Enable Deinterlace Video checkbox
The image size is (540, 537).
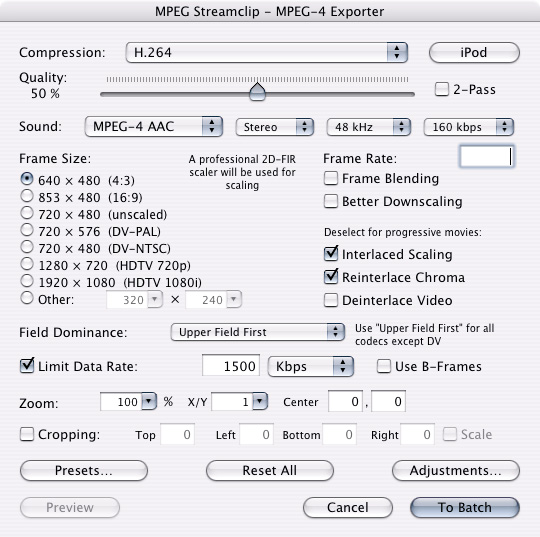(331, 300)
